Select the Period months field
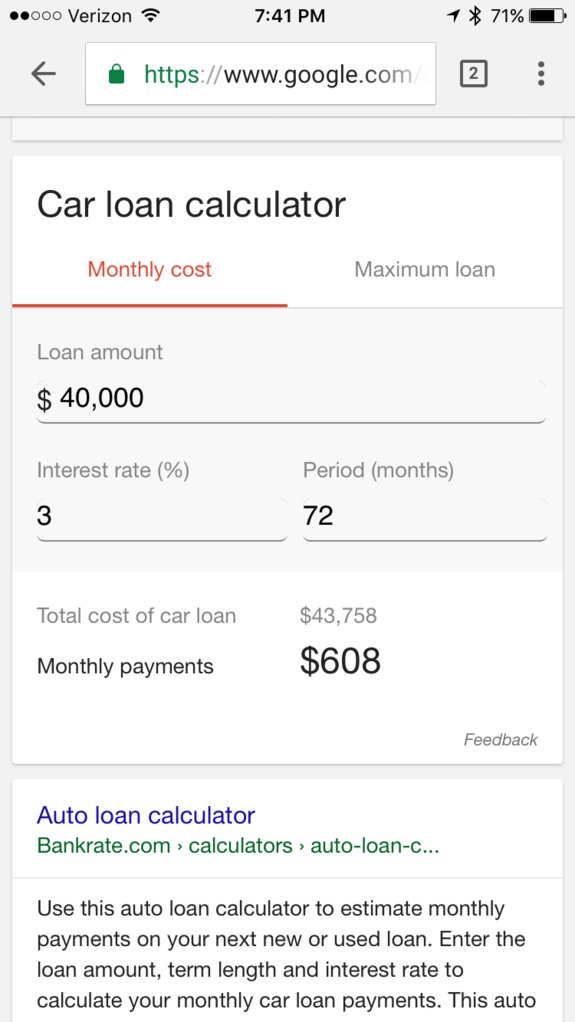 click(424, 518)
